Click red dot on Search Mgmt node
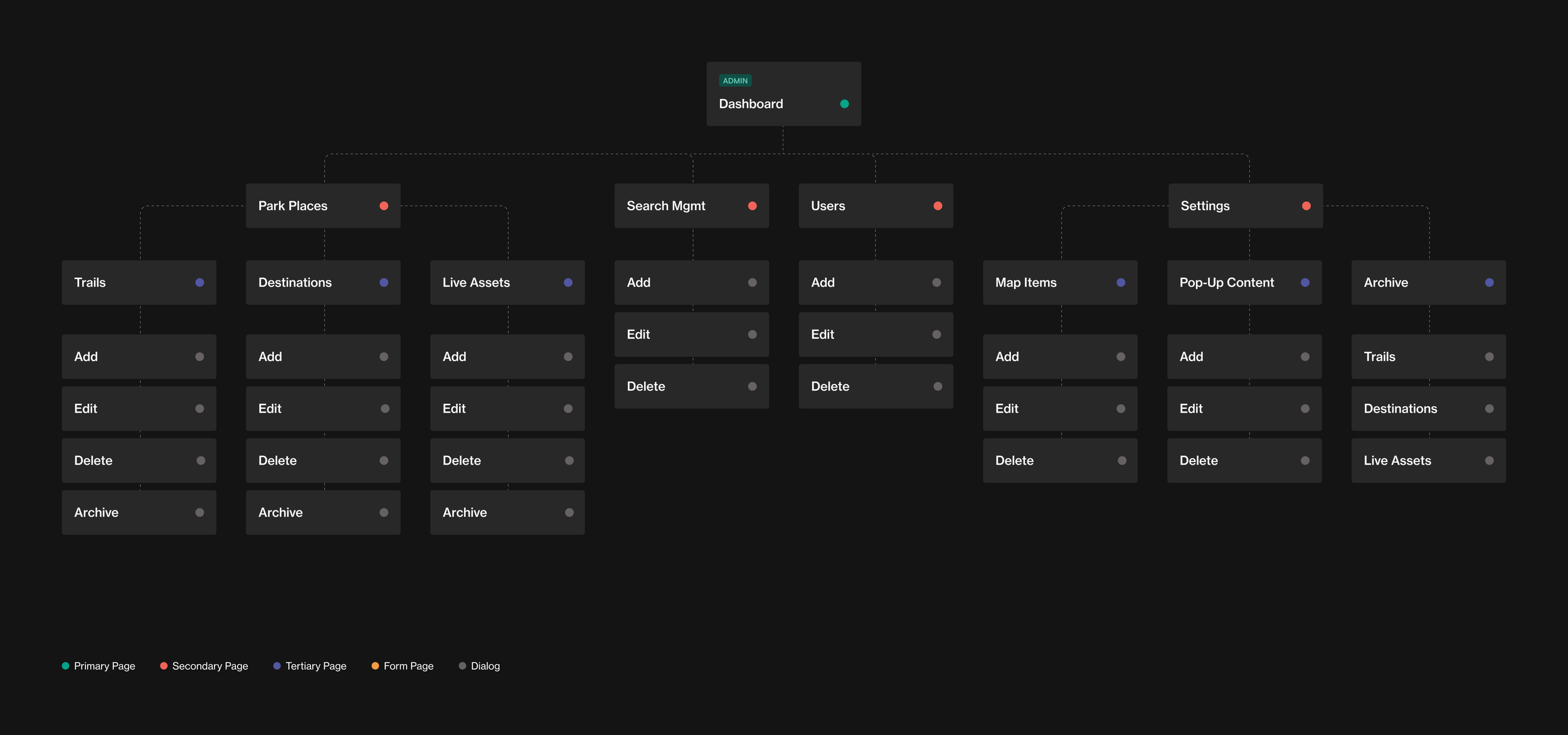 pyautogui.click(x=752, y=206)
